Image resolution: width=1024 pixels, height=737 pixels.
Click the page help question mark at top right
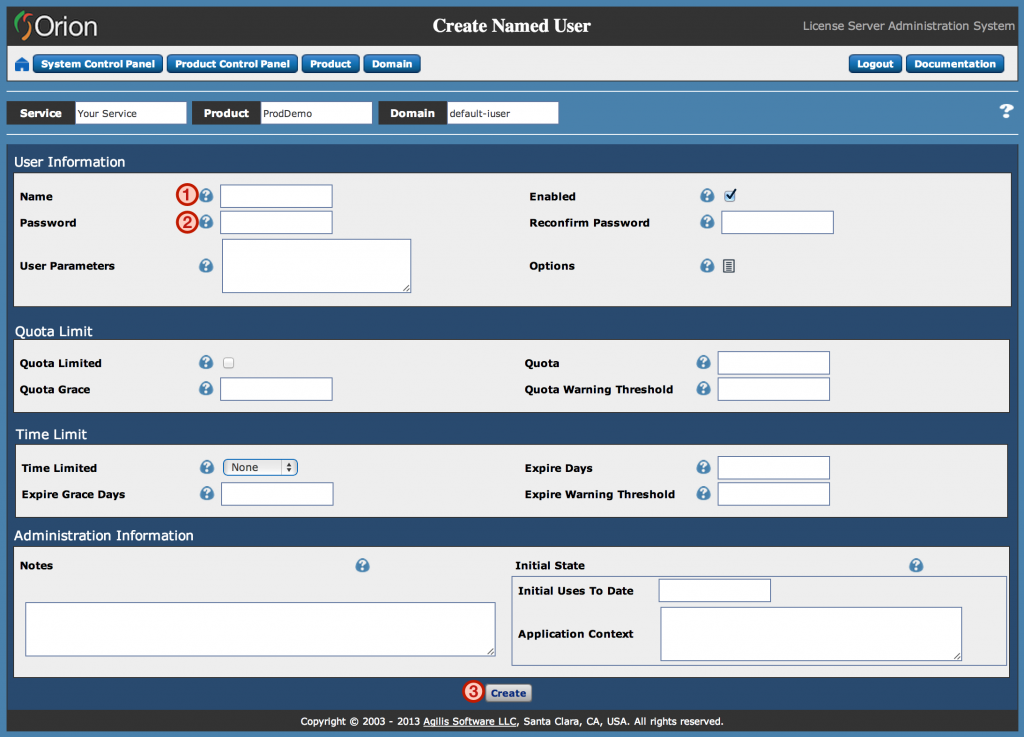tap(1006, 112)
